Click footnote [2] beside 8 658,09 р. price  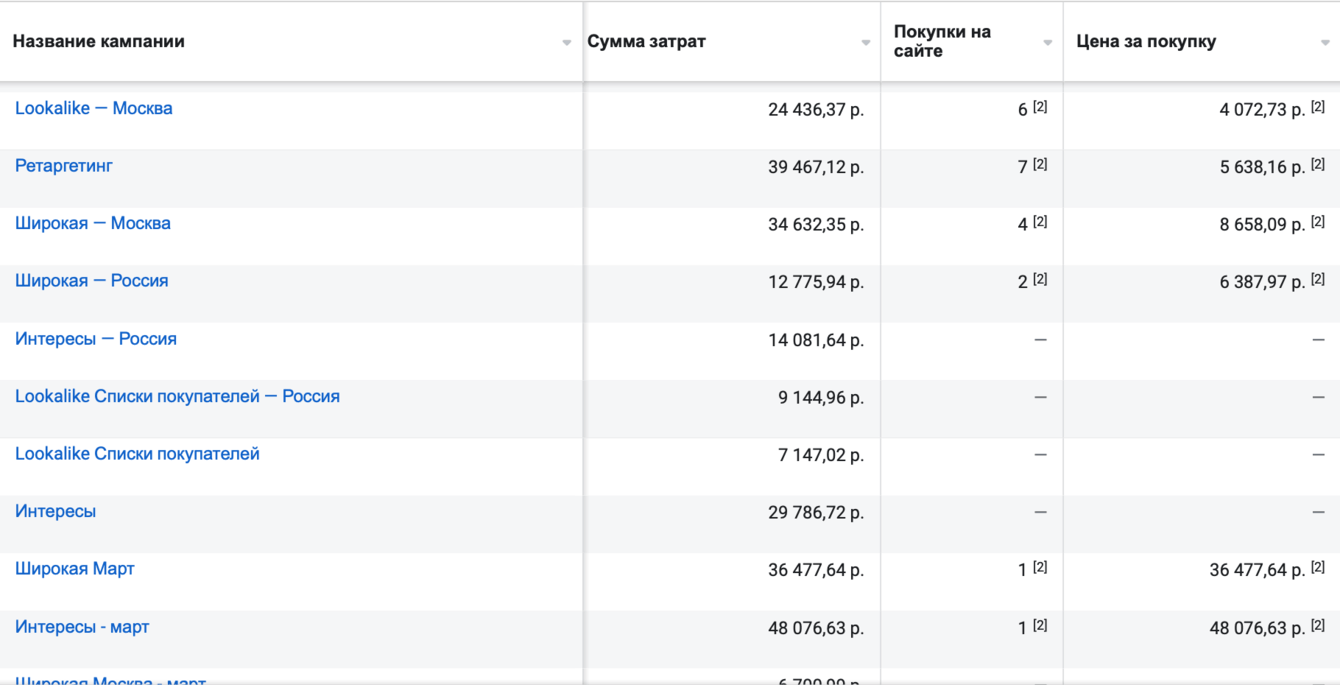[x=1318, y=222]
